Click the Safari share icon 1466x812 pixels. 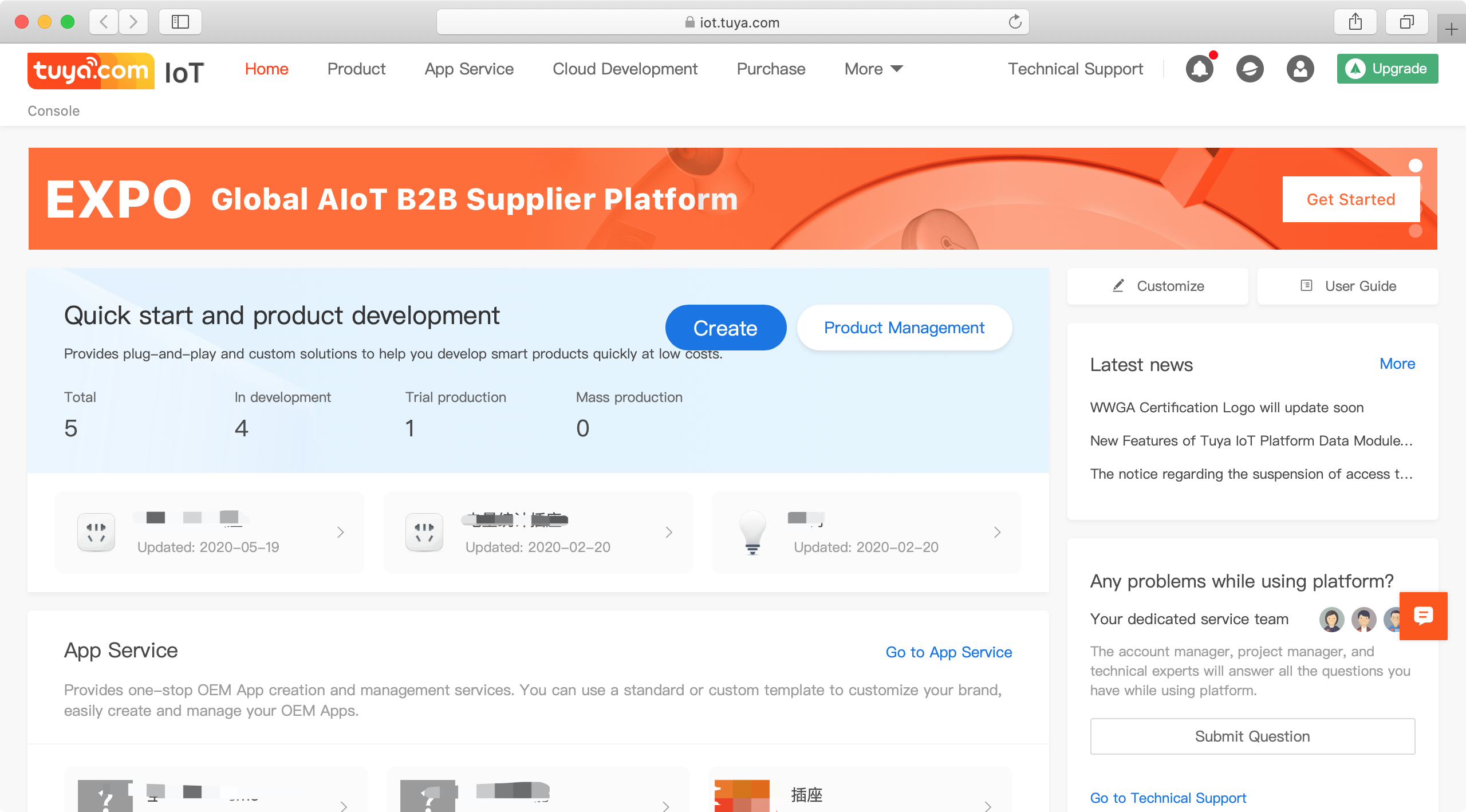1355,22
